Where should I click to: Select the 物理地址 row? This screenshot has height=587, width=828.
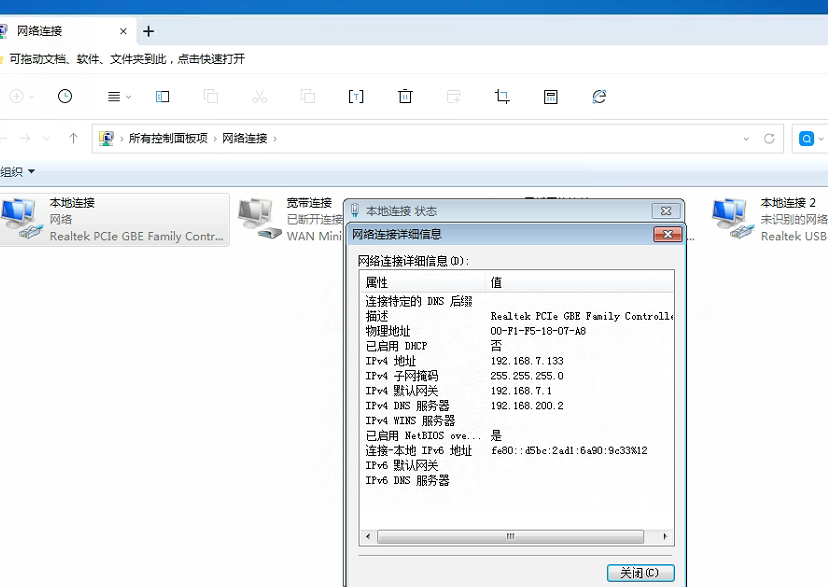click(518, 331)
